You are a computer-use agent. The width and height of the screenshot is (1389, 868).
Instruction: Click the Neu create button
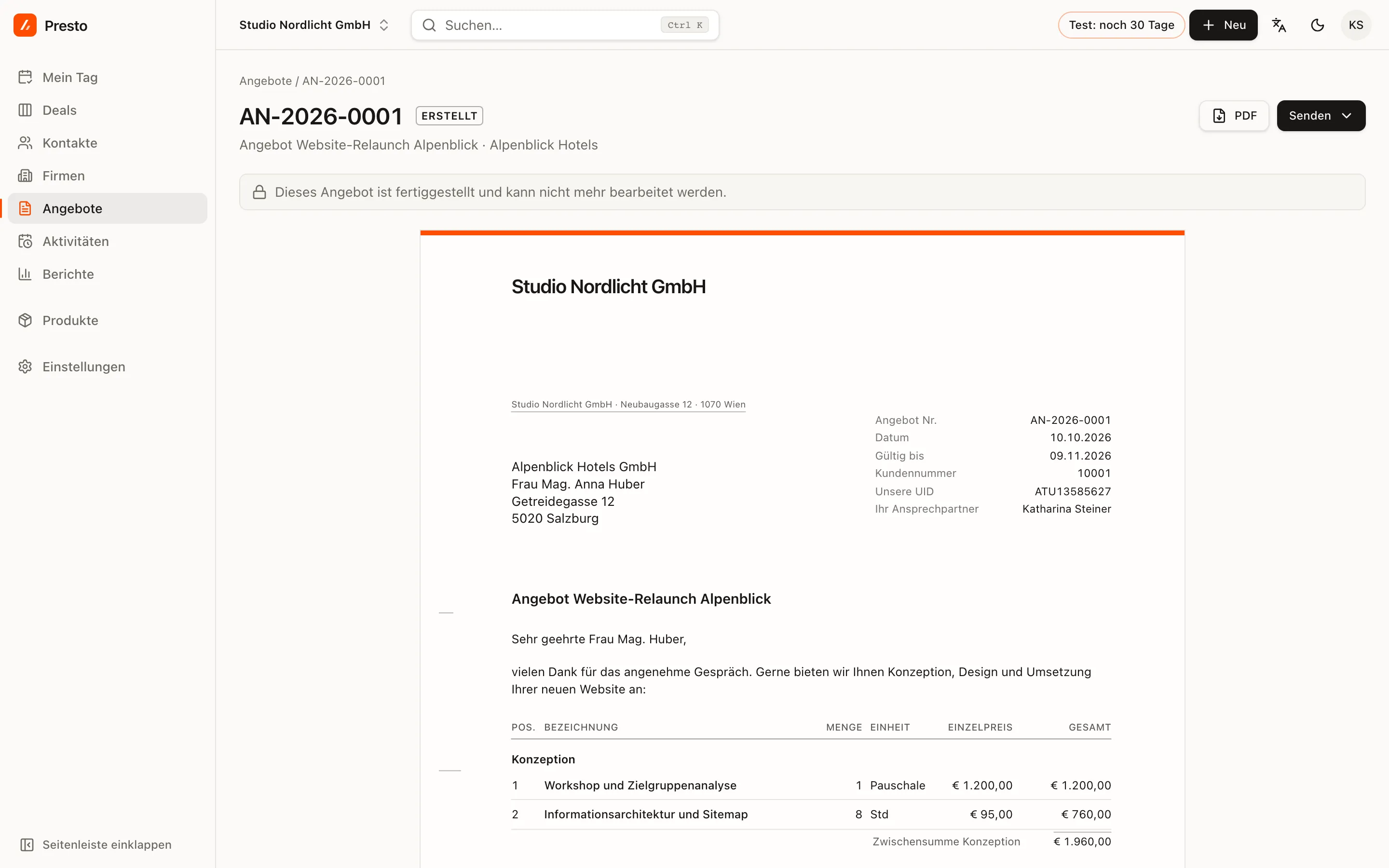[1223, 25]
